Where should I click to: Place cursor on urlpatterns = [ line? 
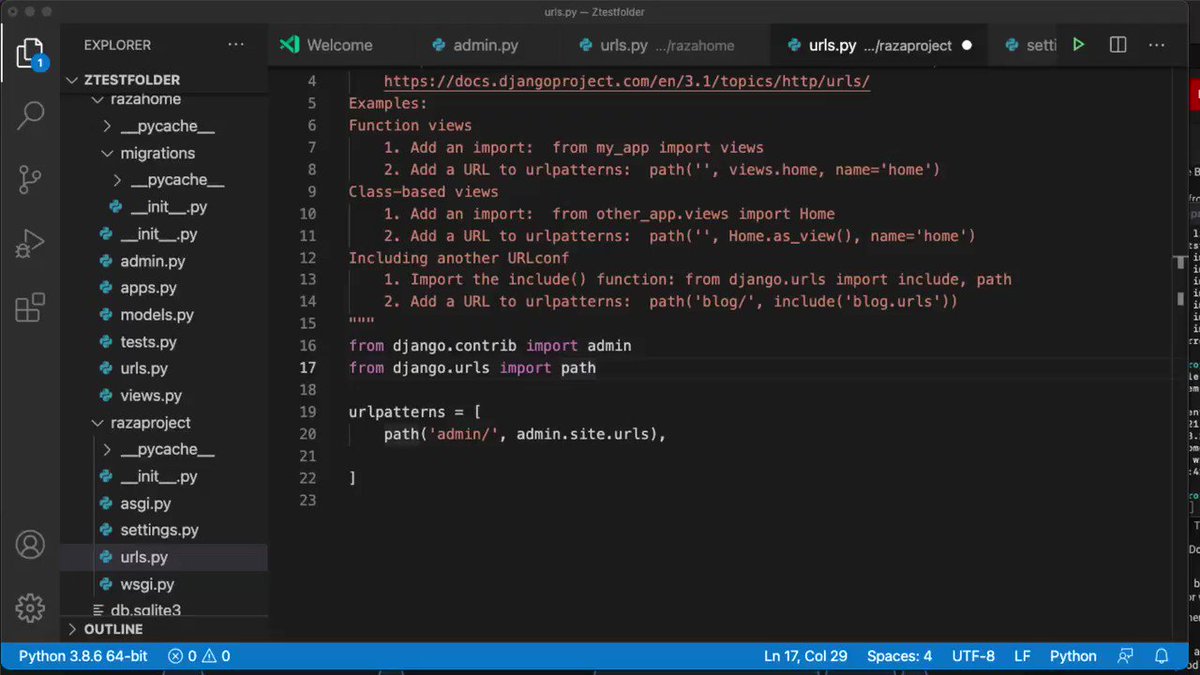[415, 412]
